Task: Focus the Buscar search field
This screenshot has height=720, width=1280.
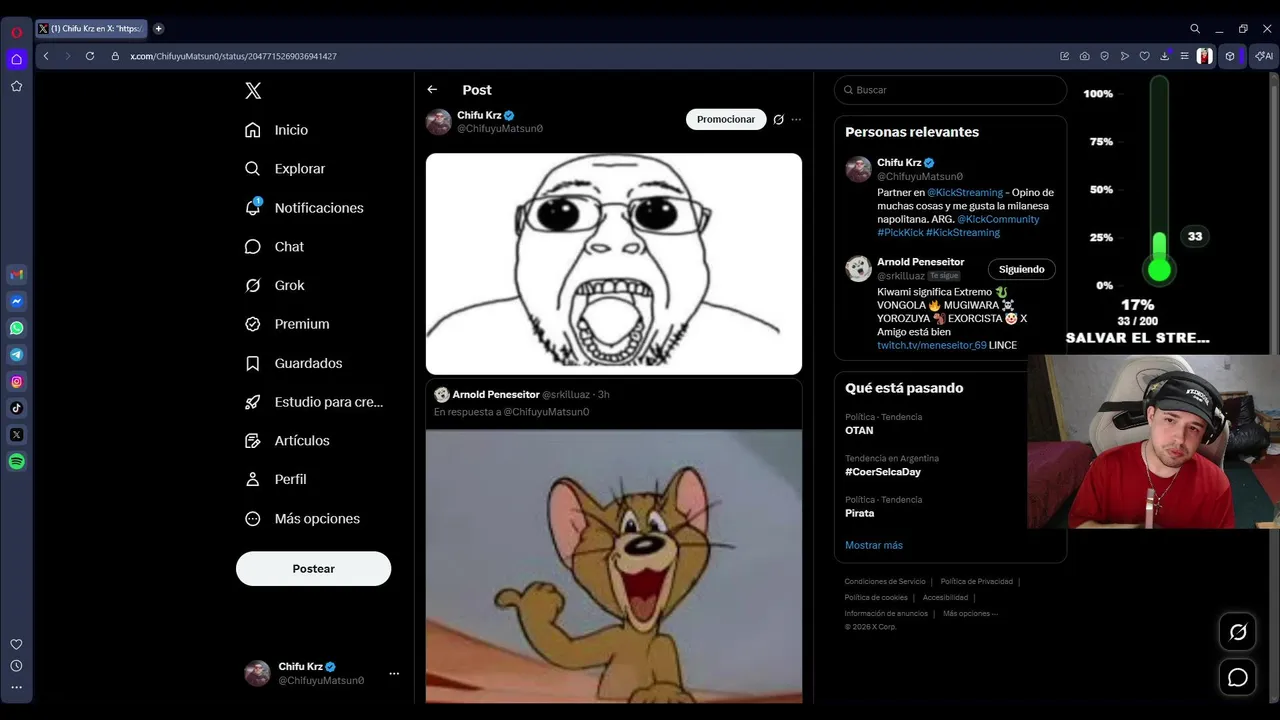Action: [x=950, y=90]
